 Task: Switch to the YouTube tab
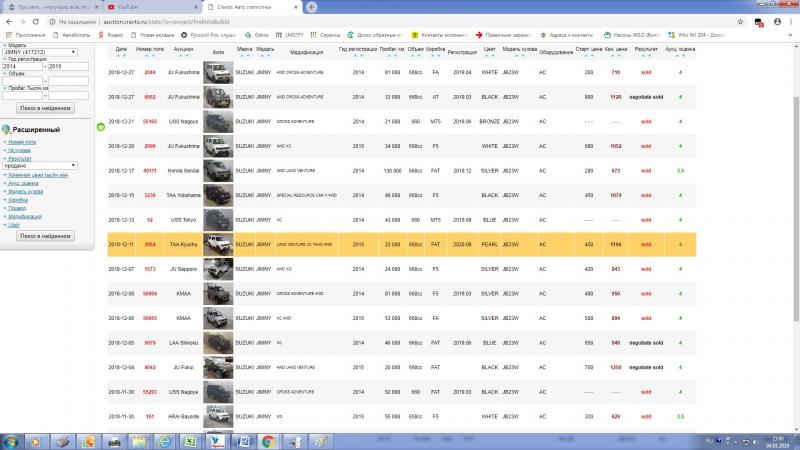click(152, 8)
